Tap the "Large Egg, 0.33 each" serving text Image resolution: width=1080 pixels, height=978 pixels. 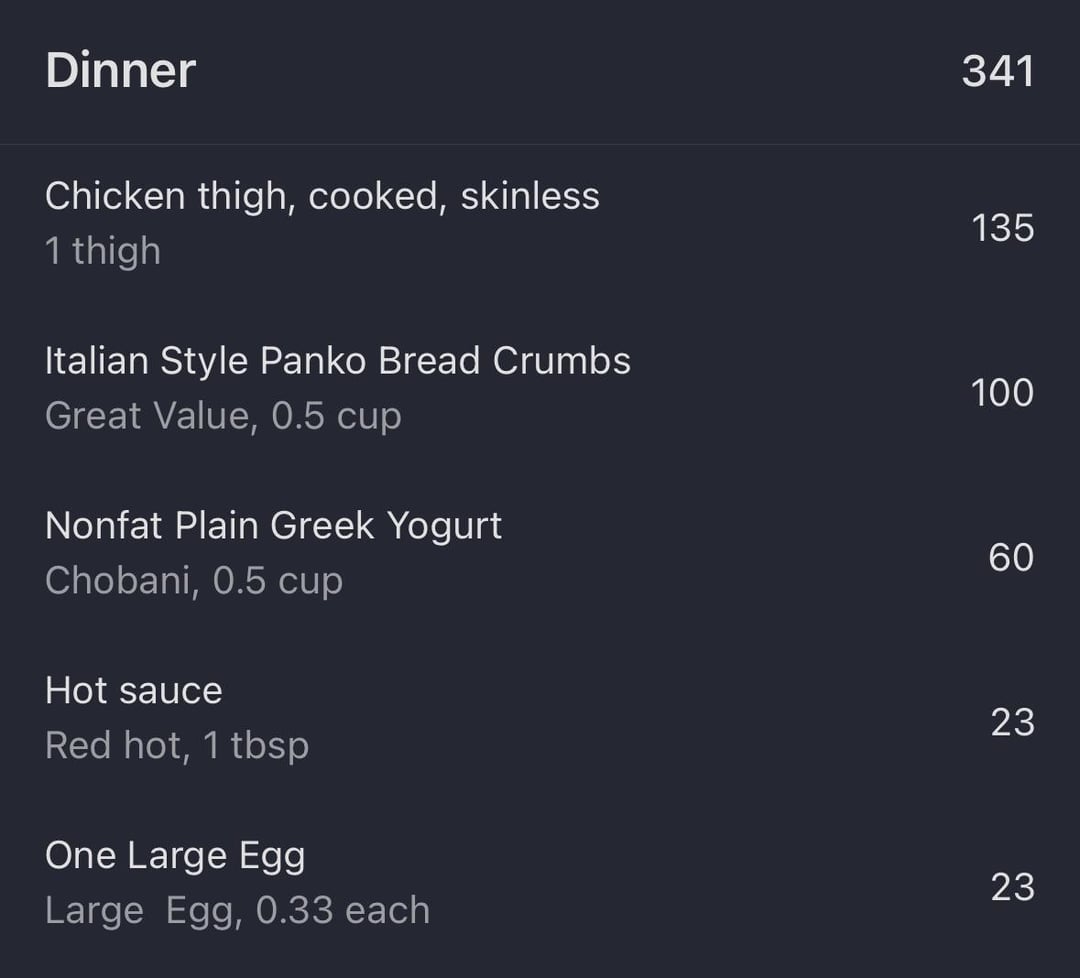pyautogui.click(x=237, y=911)
